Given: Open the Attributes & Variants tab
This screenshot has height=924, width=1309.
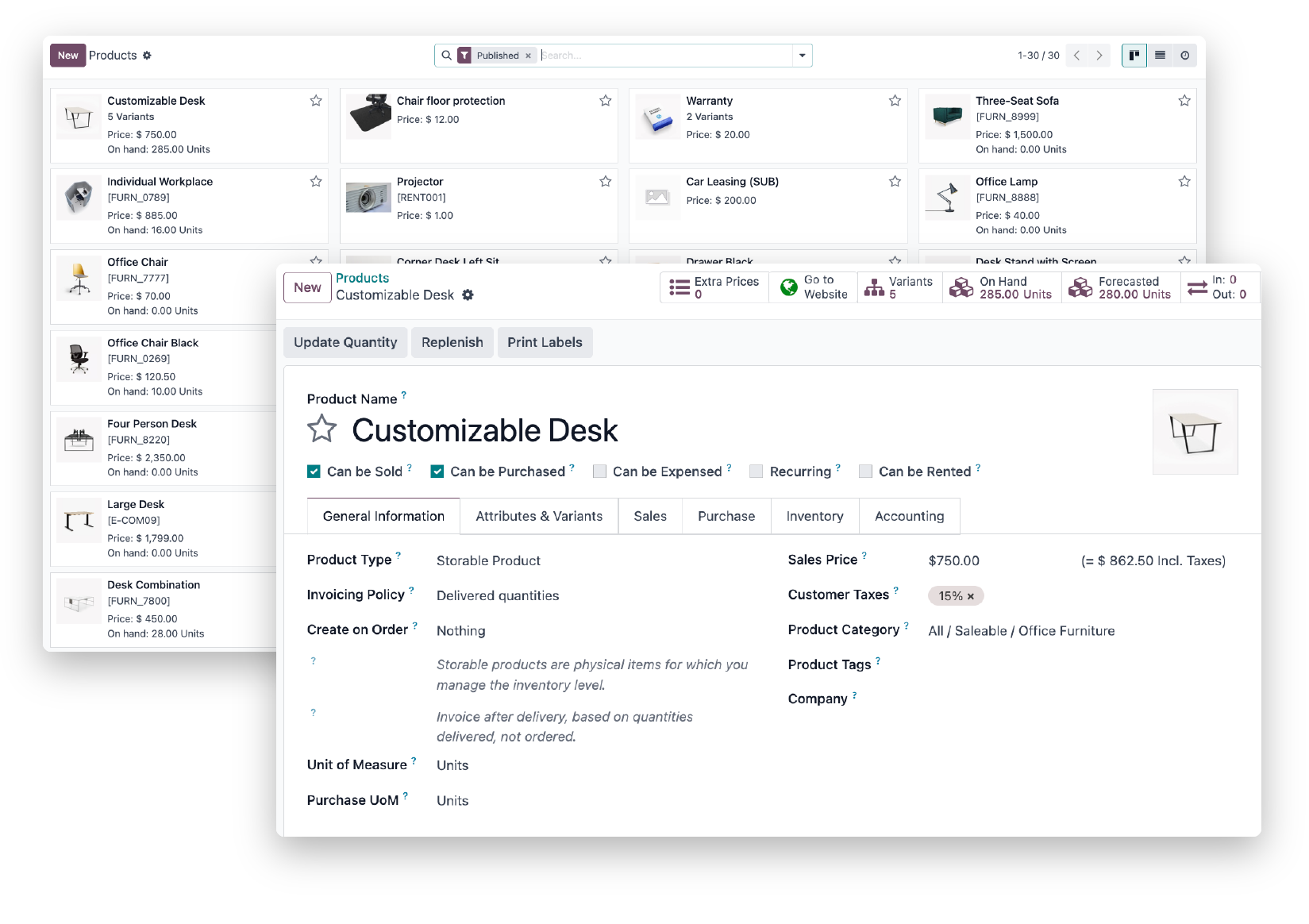Looking at the screenshot, I should 538,516.
